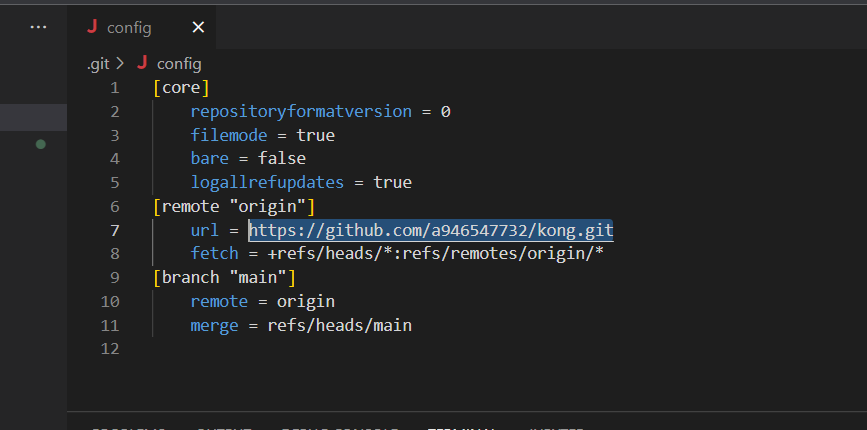This screenshot has width=867, height=430.
Task: Click the J file icon in the breadcrumb
Action: (142, 63)
